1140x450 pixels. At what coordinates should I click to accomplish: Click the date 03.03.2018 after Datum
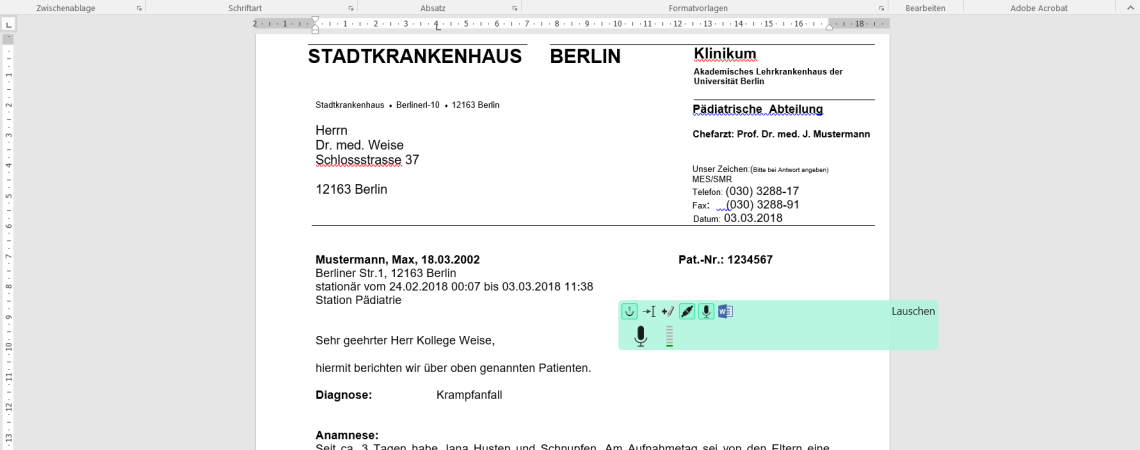point(753,218)
